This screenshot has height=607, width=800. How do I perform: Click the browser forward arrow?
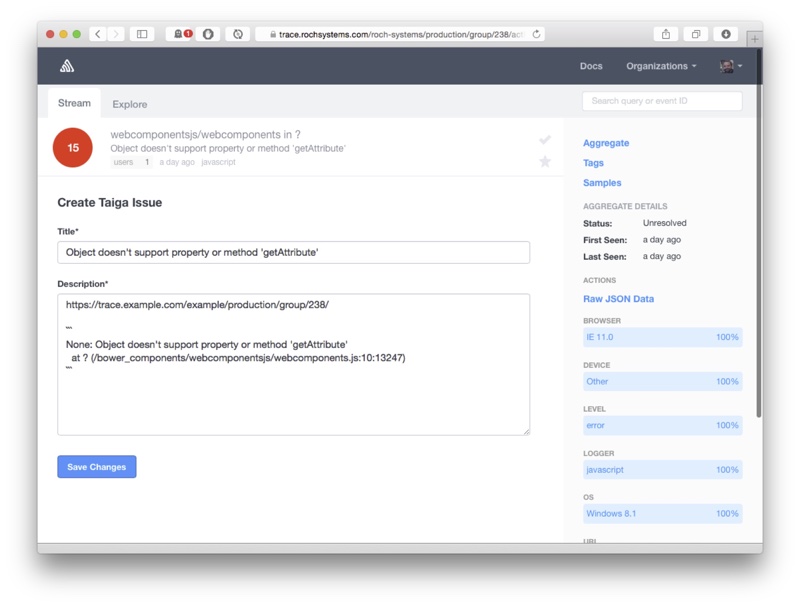coord(116,34)
